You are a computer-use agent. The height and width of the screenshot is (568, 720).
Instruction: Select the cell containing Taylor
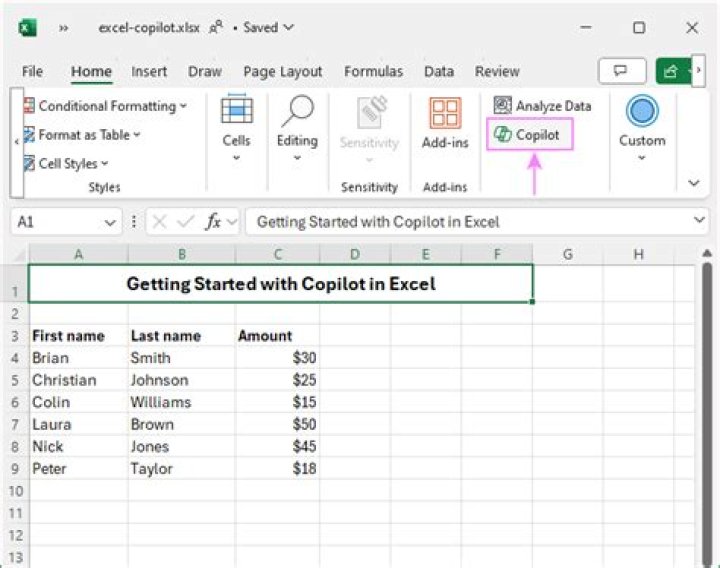pos(182,468)
